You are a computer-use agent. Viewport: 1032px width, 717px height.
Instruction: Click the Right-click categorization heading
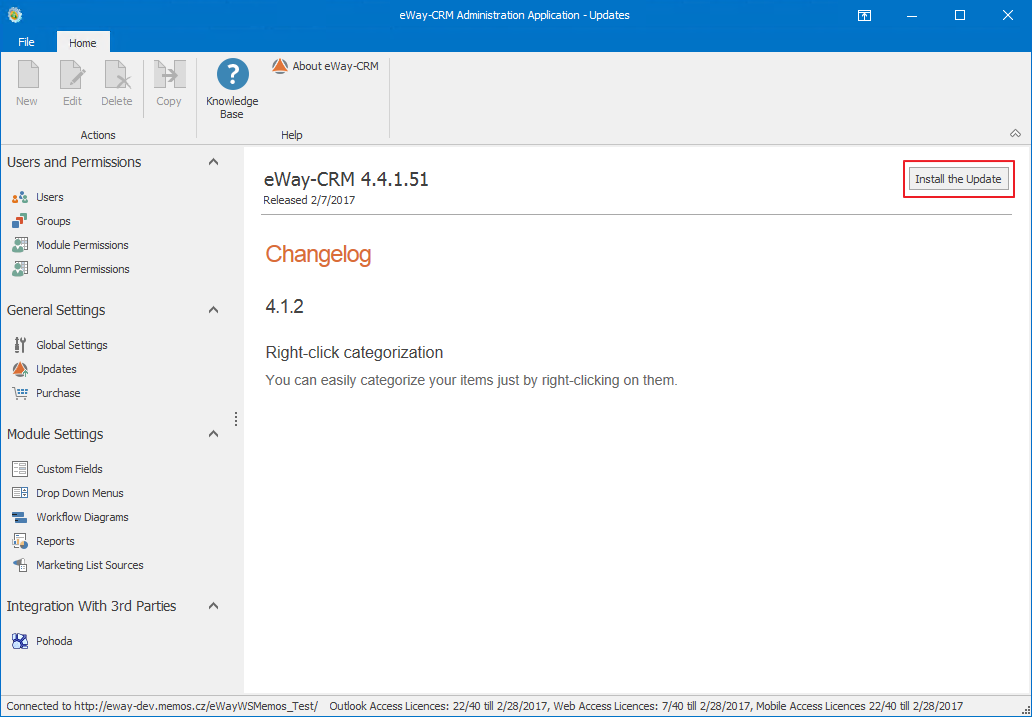(x=354, y=352)
